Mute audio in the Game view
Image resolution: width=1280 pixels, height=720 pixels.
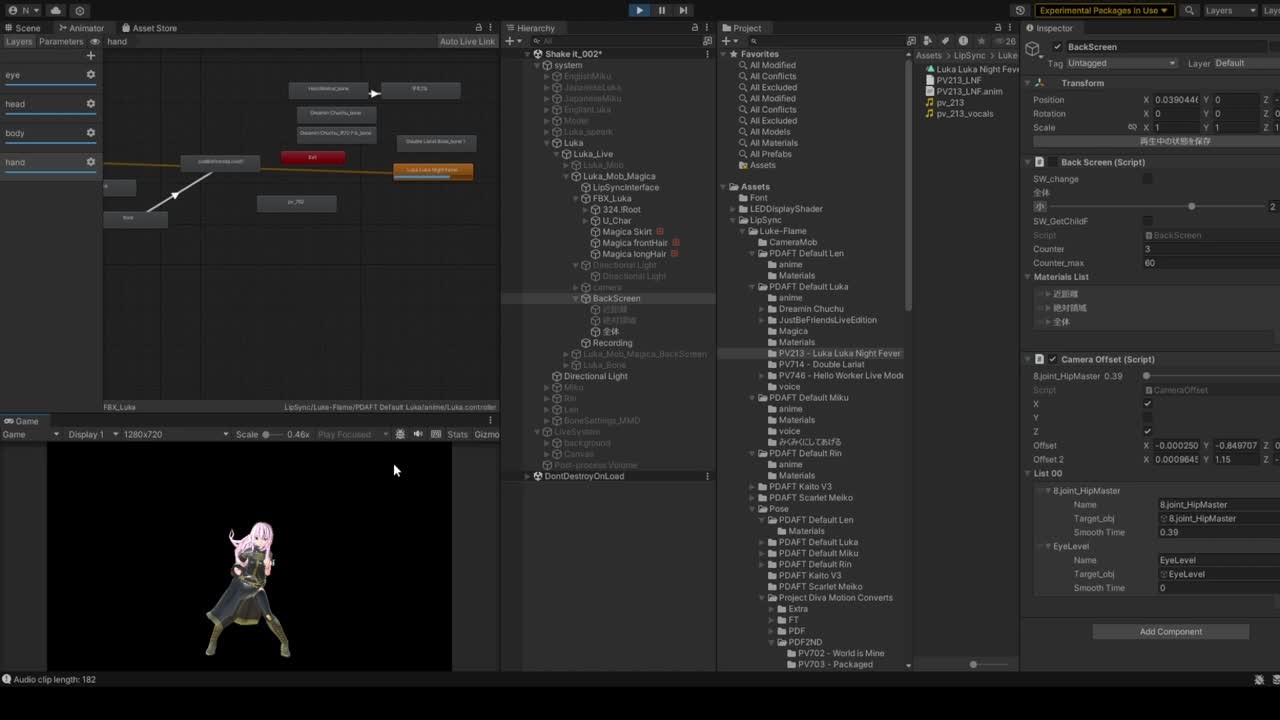pos(418,434)
